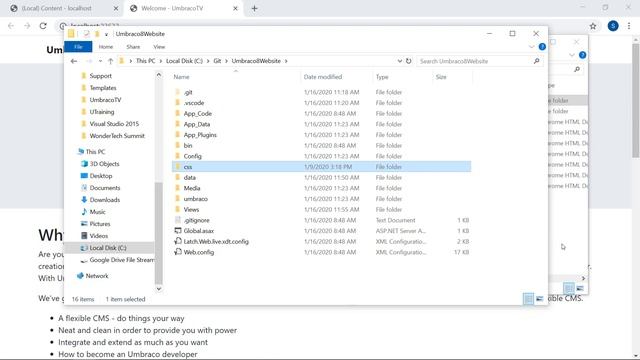Image resolution: width=640 pixels, height=360 pixels.
Task: Open the View ribbon tab
Action: [159, 47]
